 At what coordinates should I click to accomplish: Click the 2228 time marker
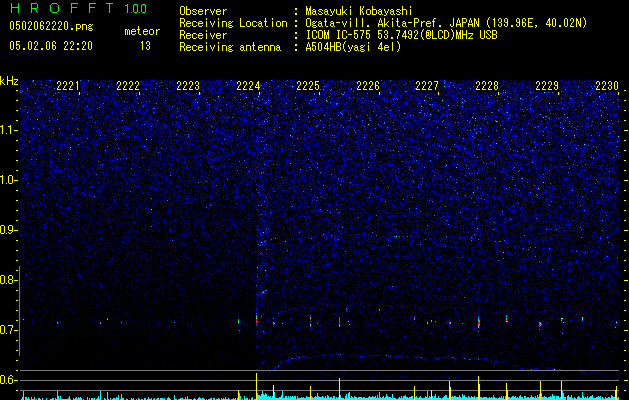pyautogui.click(x=487, y=86)
